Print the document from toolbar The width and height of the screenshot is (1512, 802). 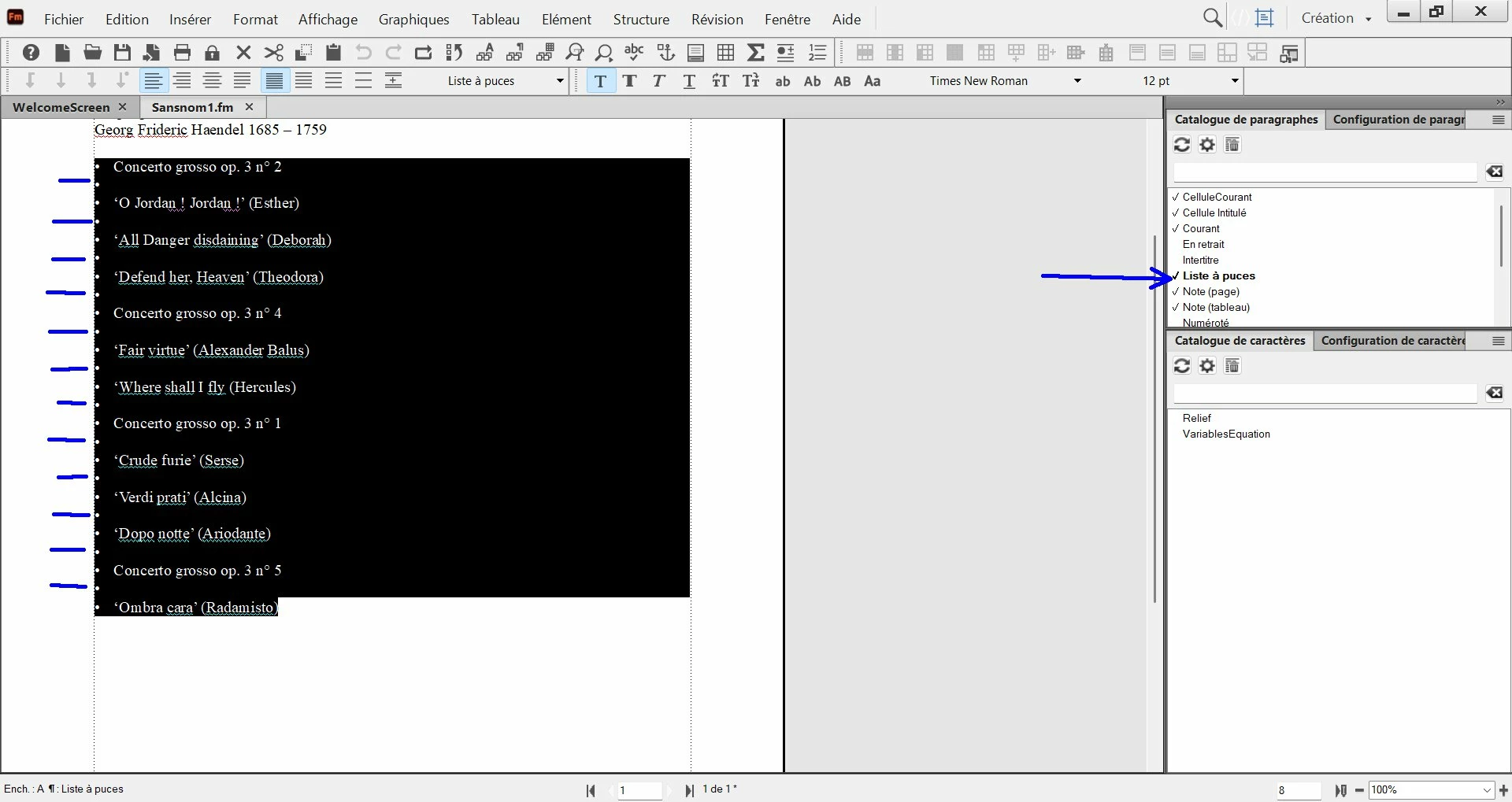click(x=182, y=53)
